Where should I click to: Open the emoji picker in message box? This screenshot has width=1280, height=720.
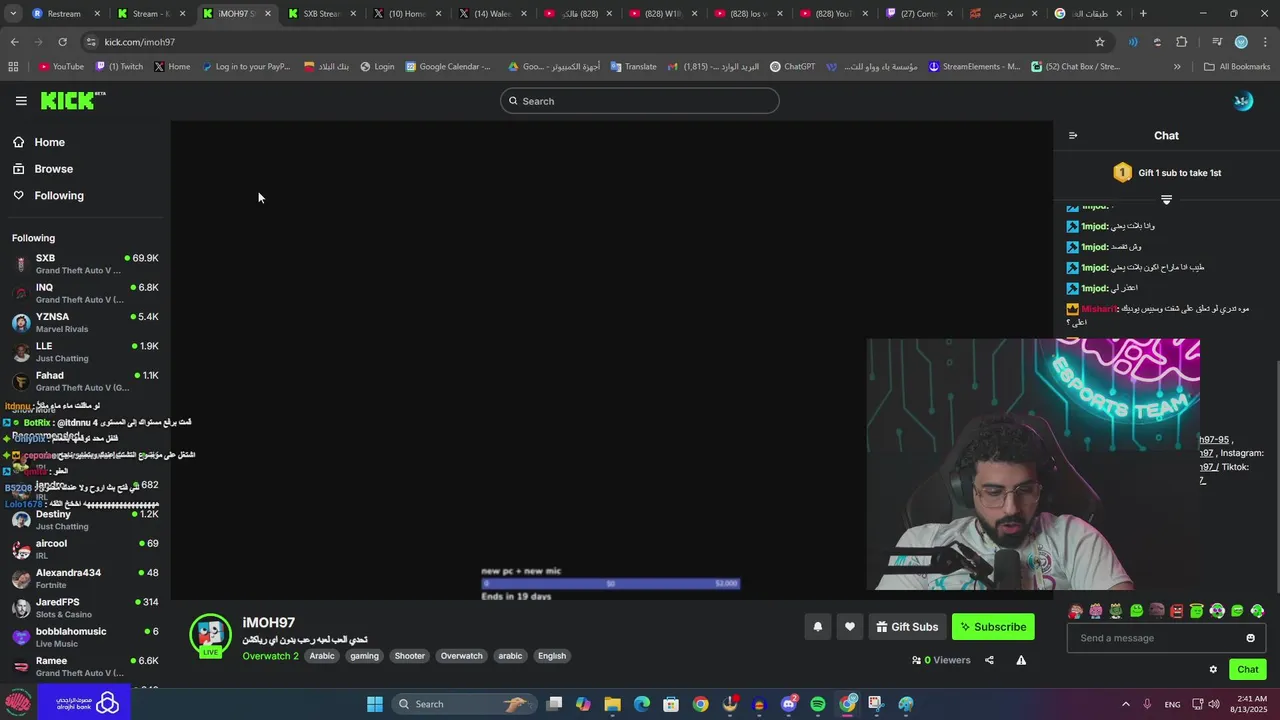coord(1250,638)
